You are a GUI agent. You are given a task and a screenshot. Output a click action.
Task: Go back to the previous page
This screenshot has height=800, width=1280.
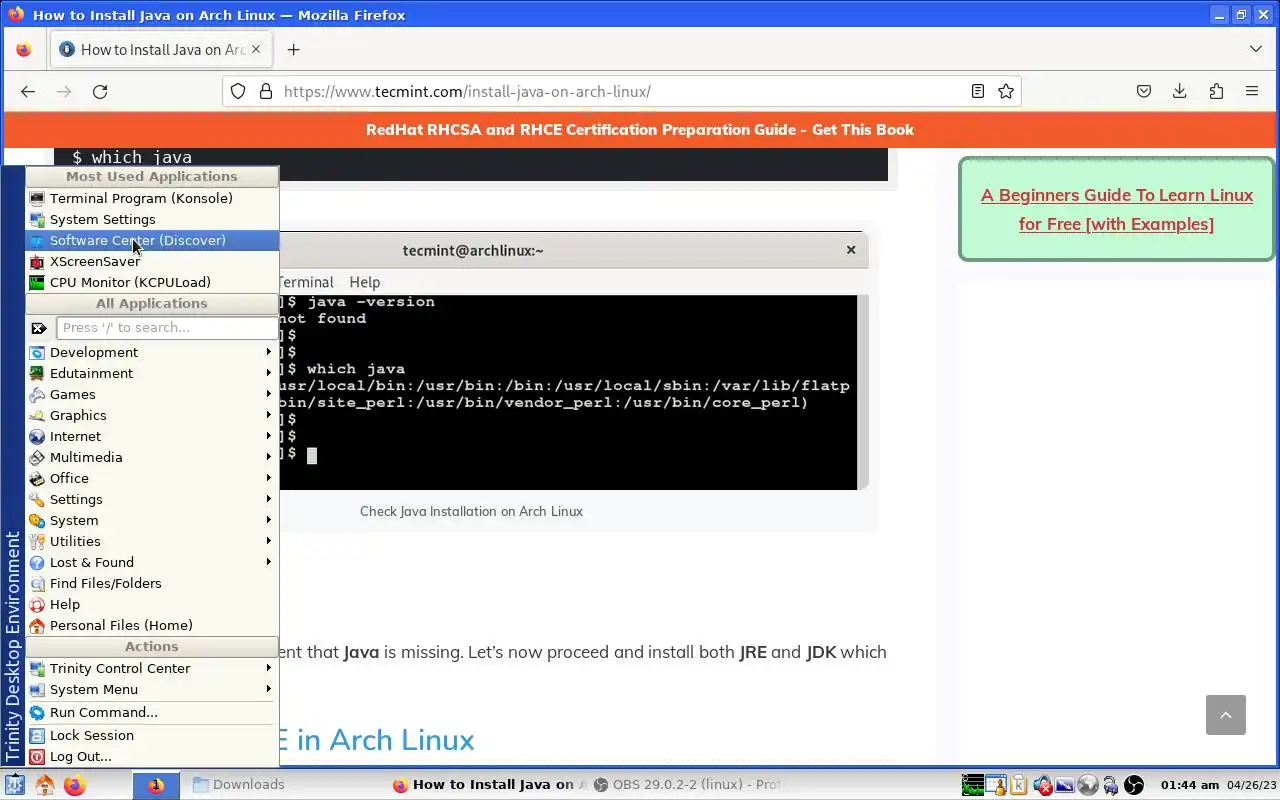click(28, 91)
